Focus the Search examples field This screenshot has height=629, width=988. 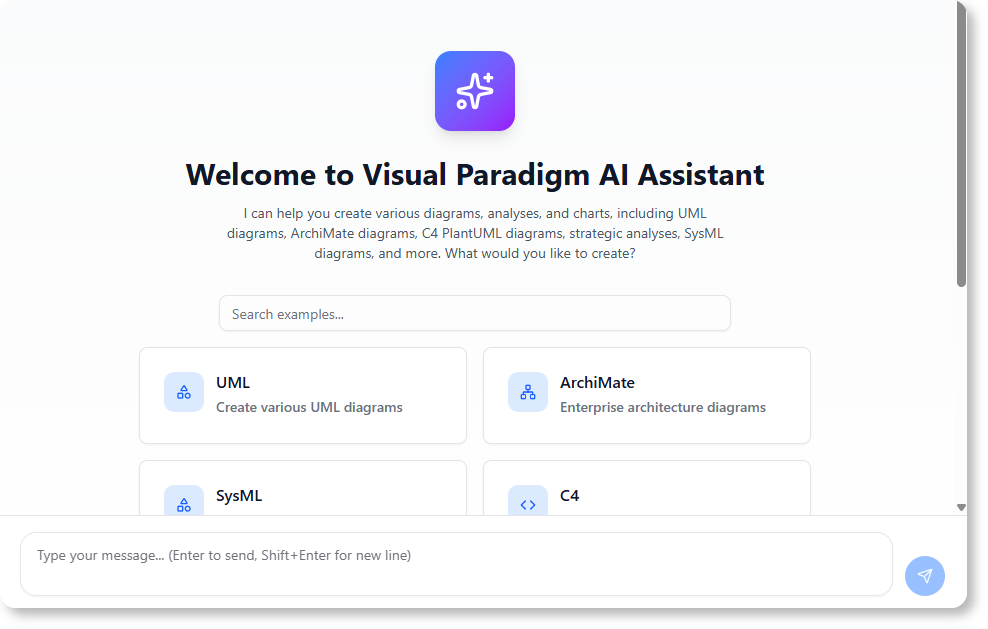(474, 314)
